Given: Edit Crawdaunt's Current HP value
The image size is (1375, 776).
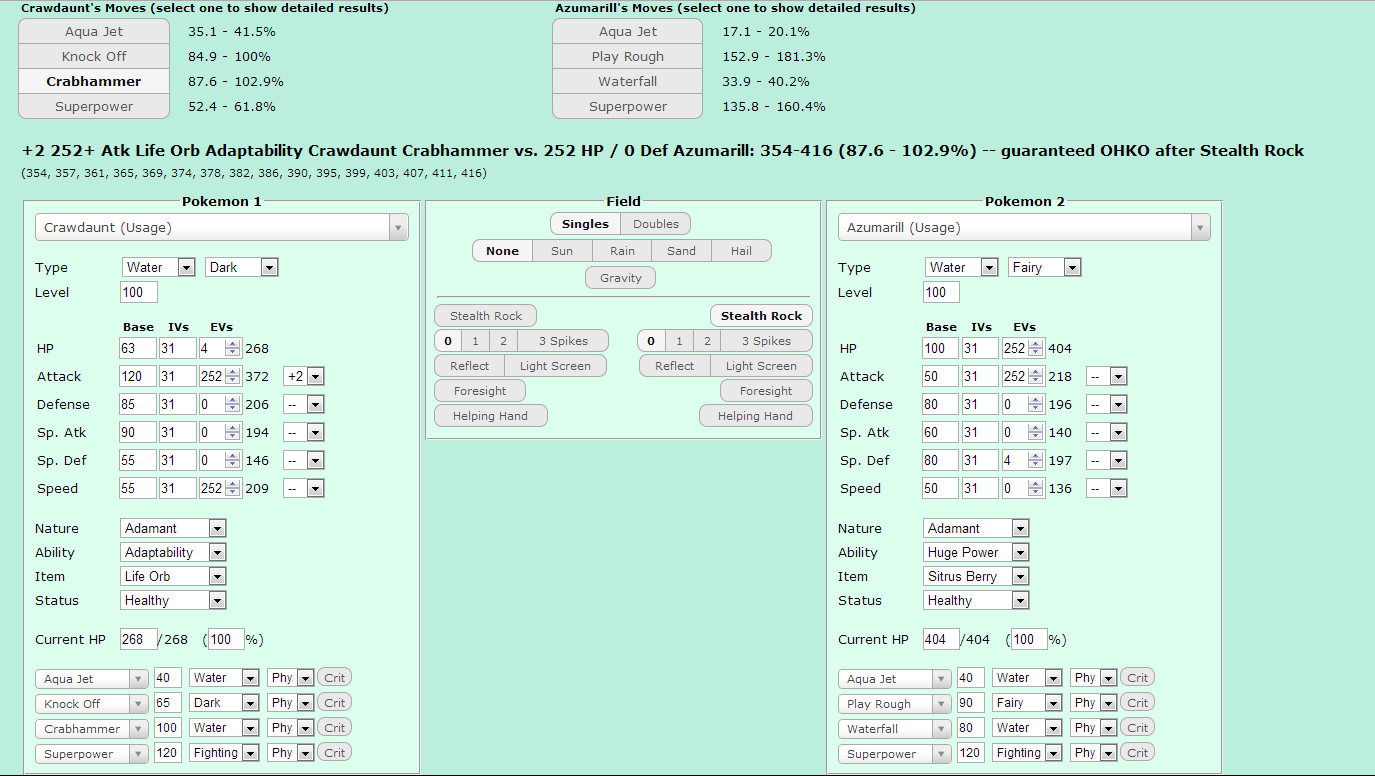Looking at the screenshot, I should (x=139, y=639).
